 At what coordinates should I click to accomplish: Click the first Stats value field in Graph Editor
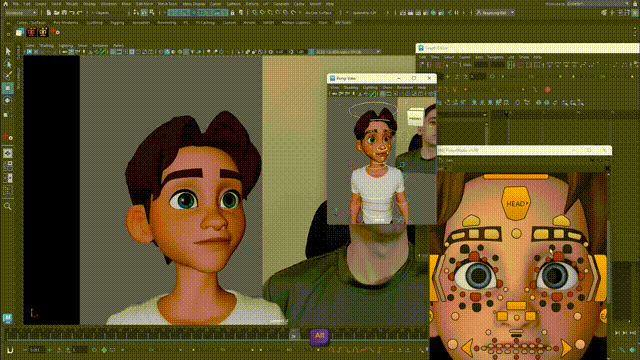[481, 65]
